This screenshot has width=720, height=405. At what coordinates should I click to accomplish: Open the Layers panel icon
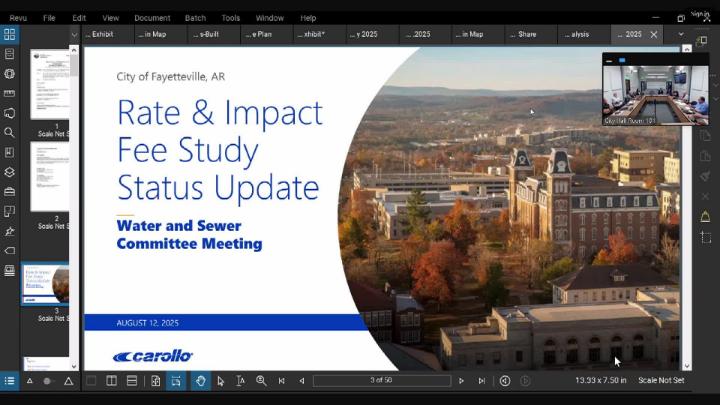click(9, 172)
